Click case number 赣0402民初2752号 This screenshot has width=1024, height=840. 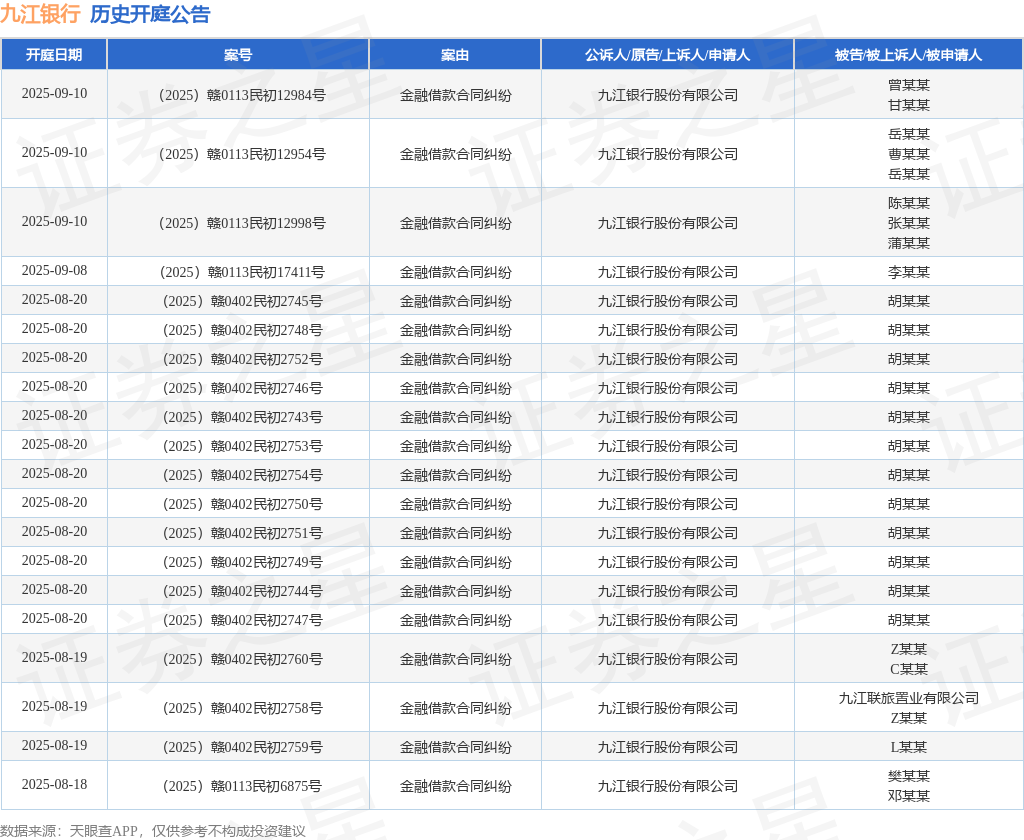[242, 359]
